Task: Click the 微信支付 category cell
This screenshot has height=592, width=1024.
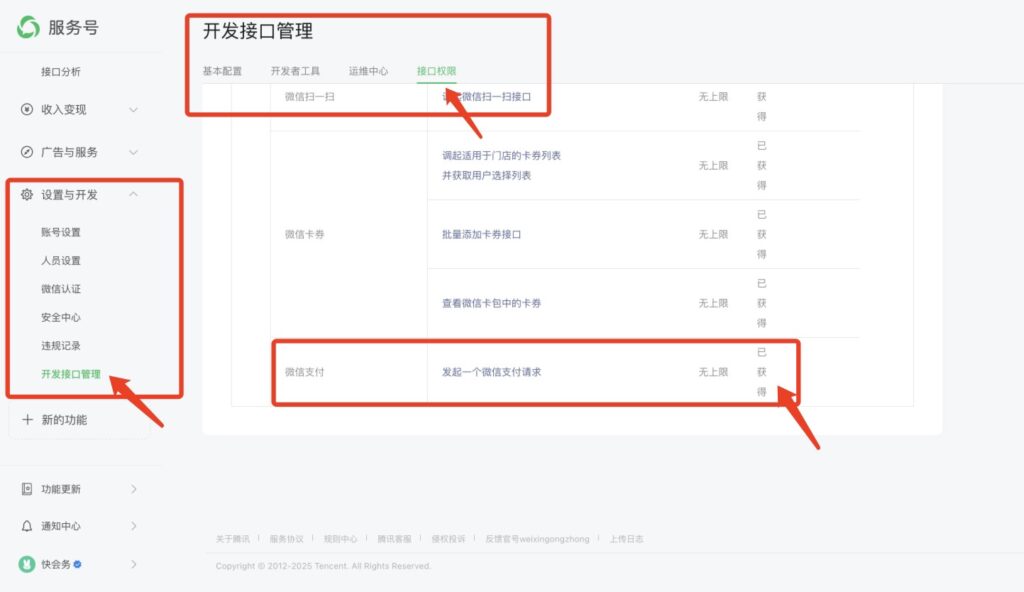Action: (304, 372)
